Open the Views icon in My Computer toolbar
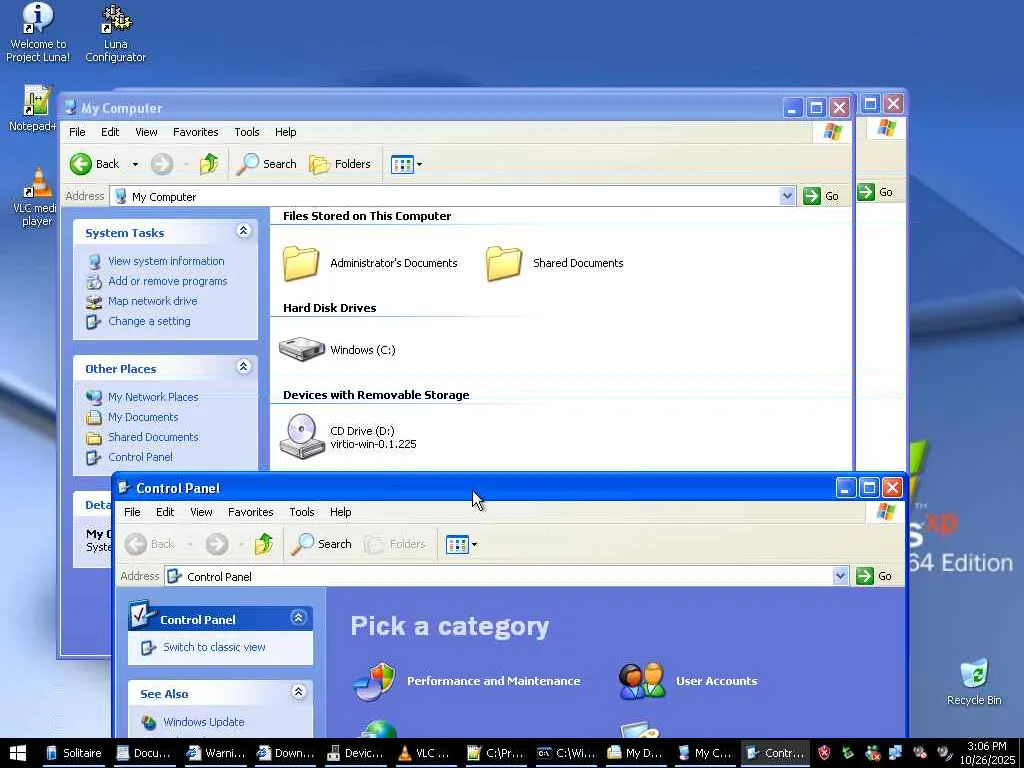The width and height of the screenshot is (1024, 768). [x=402, y=164]
